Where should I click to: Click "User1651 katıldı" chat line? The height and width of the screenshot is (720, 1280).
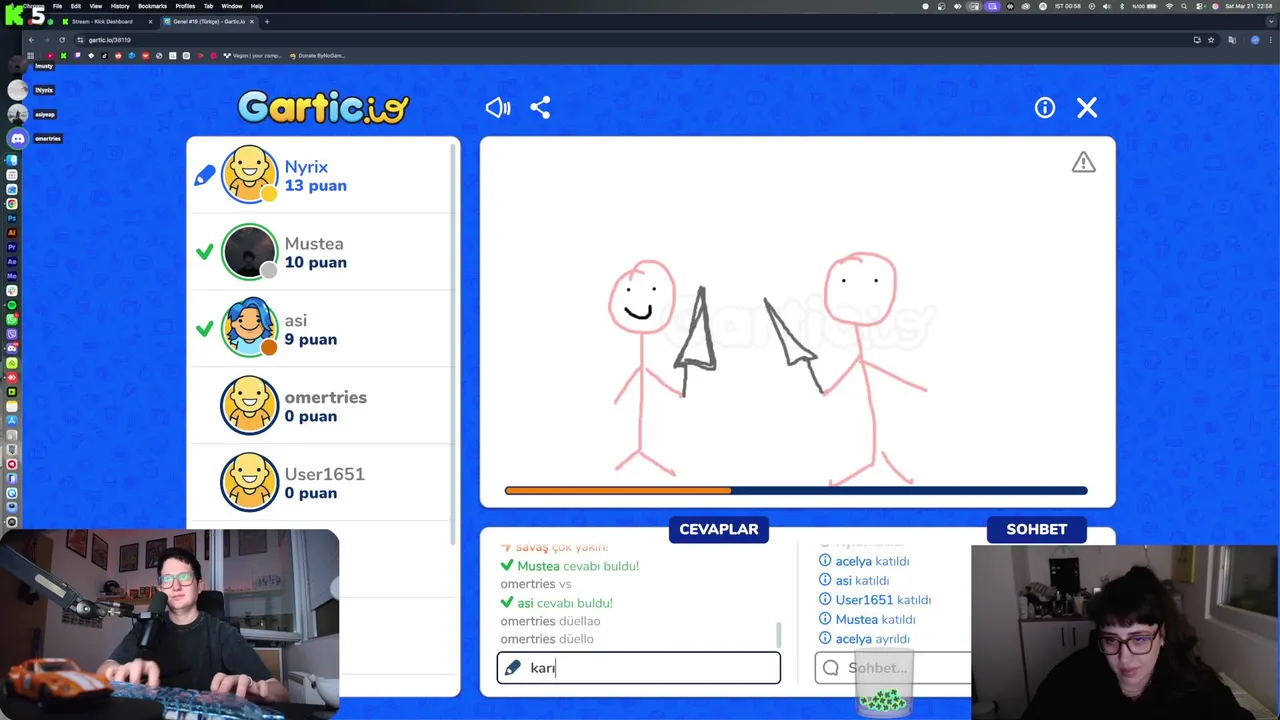883,600
